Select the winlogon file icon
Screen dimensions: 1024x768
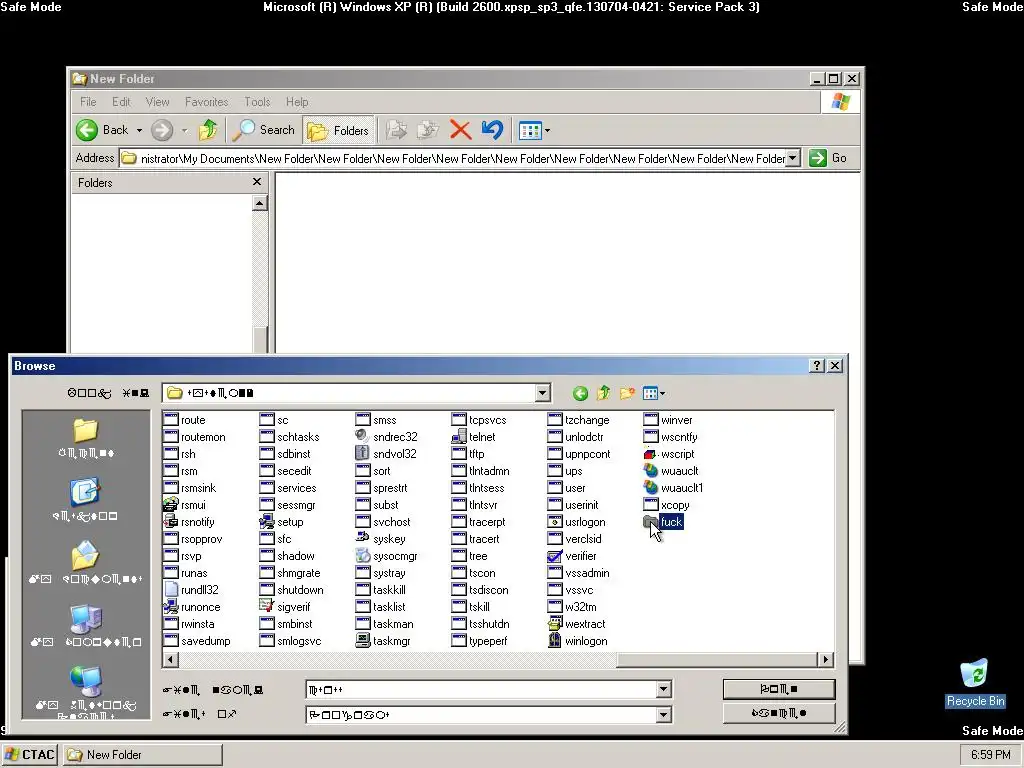(x=555, y=640)
